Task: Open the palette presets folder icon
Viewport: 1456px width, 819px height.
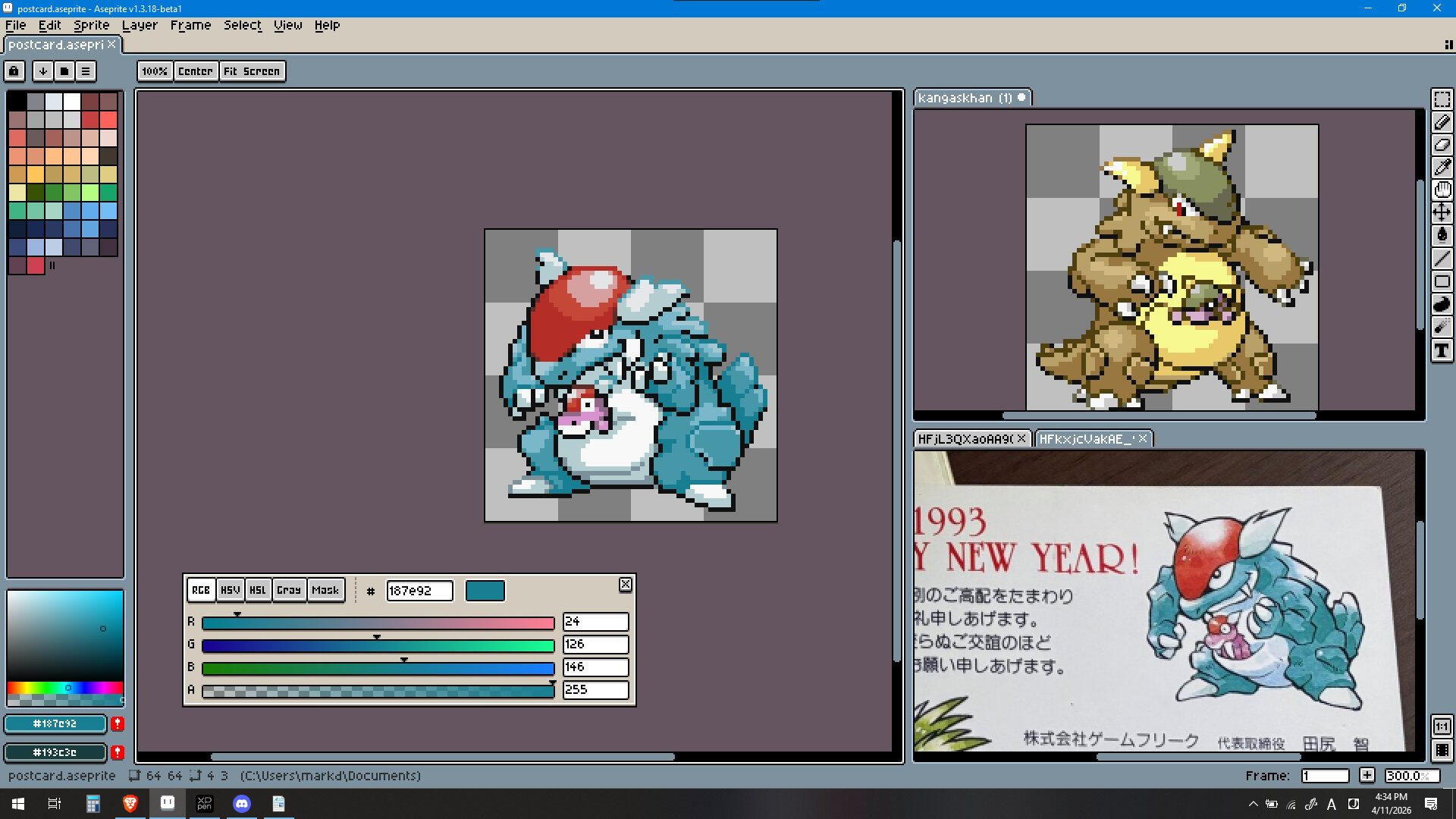Action: click(64, 71)
